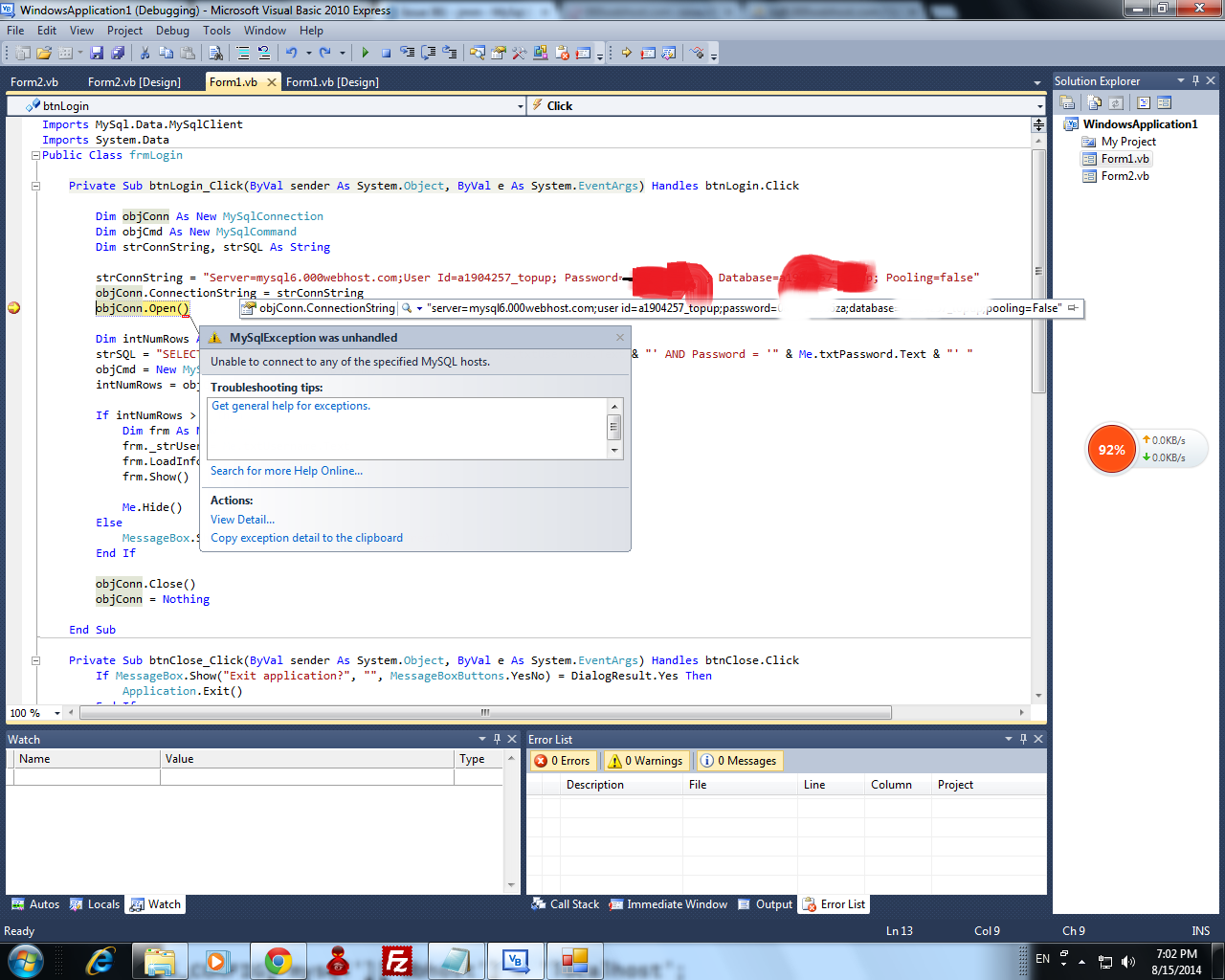This screenshot has height=980, width=1225.
Task: Close the MySqlException popup
Action: [620, 337]
